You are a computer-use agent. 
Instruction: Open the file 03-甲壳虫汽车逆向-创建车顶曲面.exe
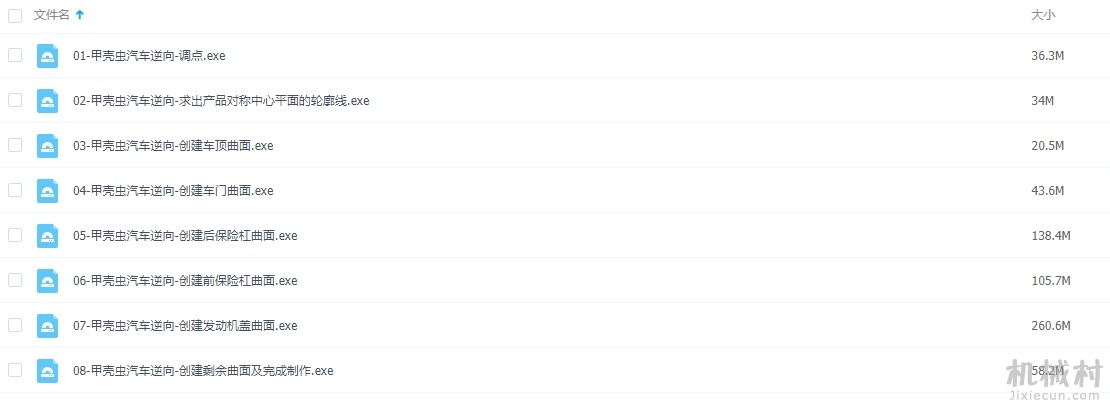(x=173, y=146)
